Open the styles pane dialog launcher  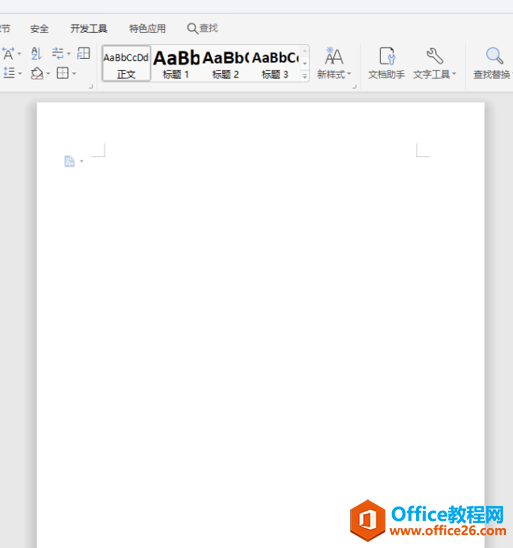click(x=354, y=86)
